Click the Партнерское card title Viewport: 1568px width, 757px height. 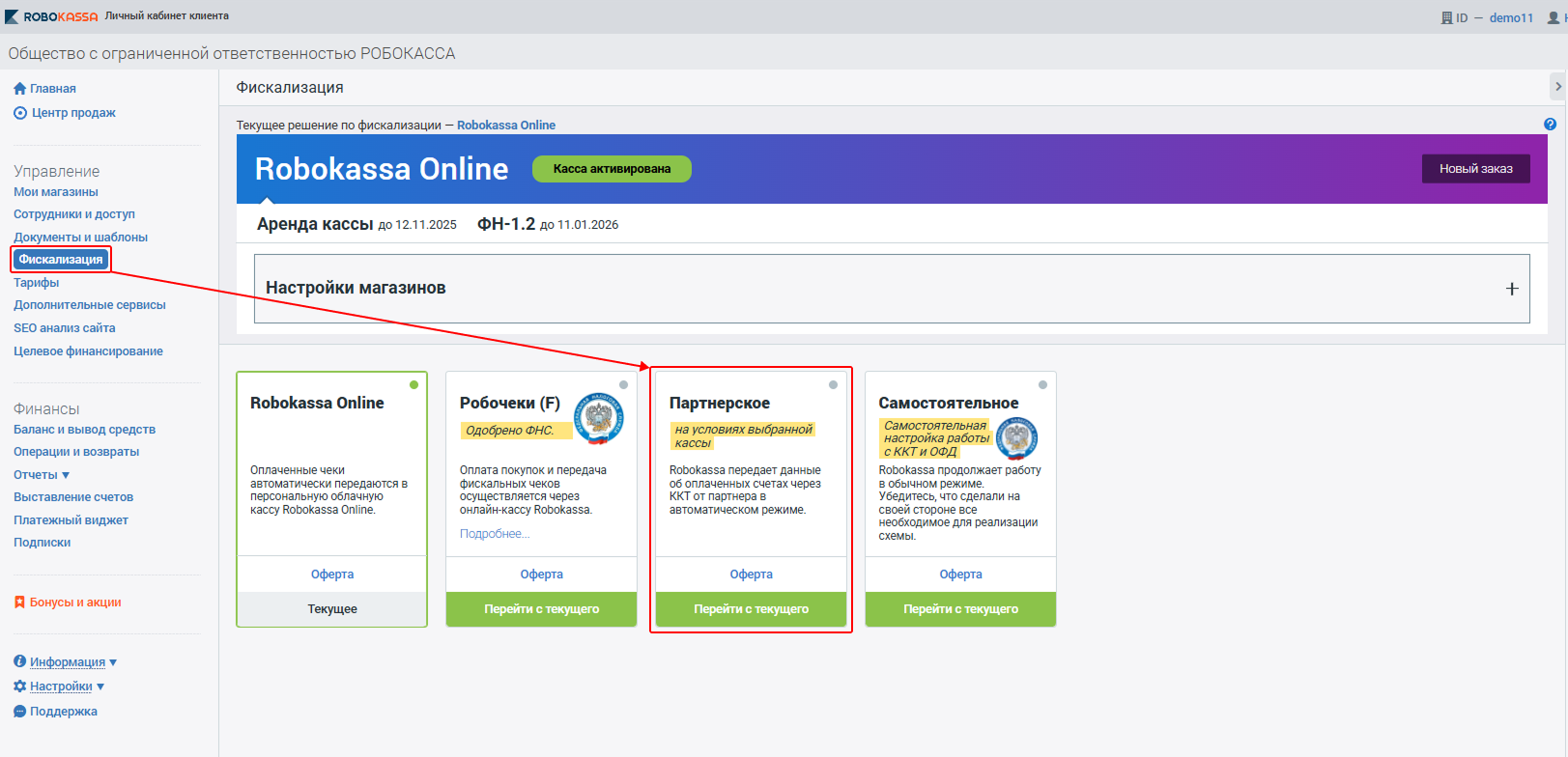pos(720,403)
